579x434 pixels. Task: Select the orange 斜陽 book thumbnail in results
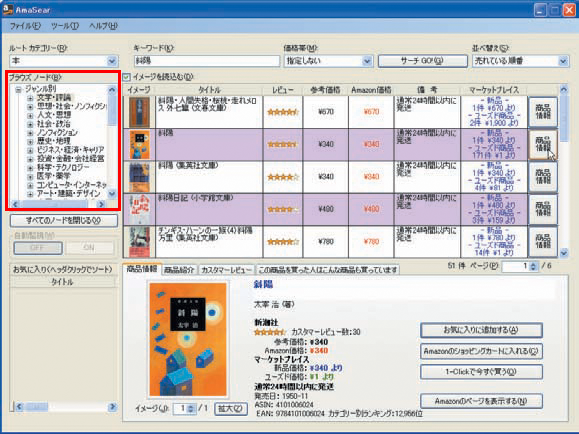click(x=139, y=144)
